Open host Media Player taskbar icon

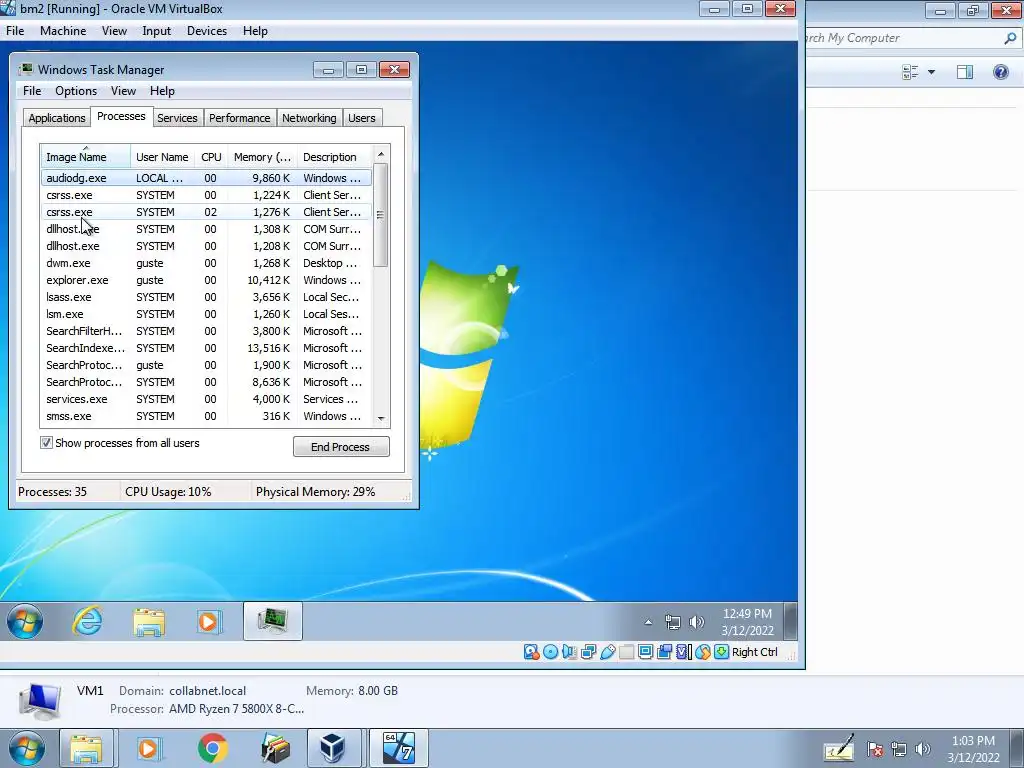pyautogui.click(x=148, y=748)
